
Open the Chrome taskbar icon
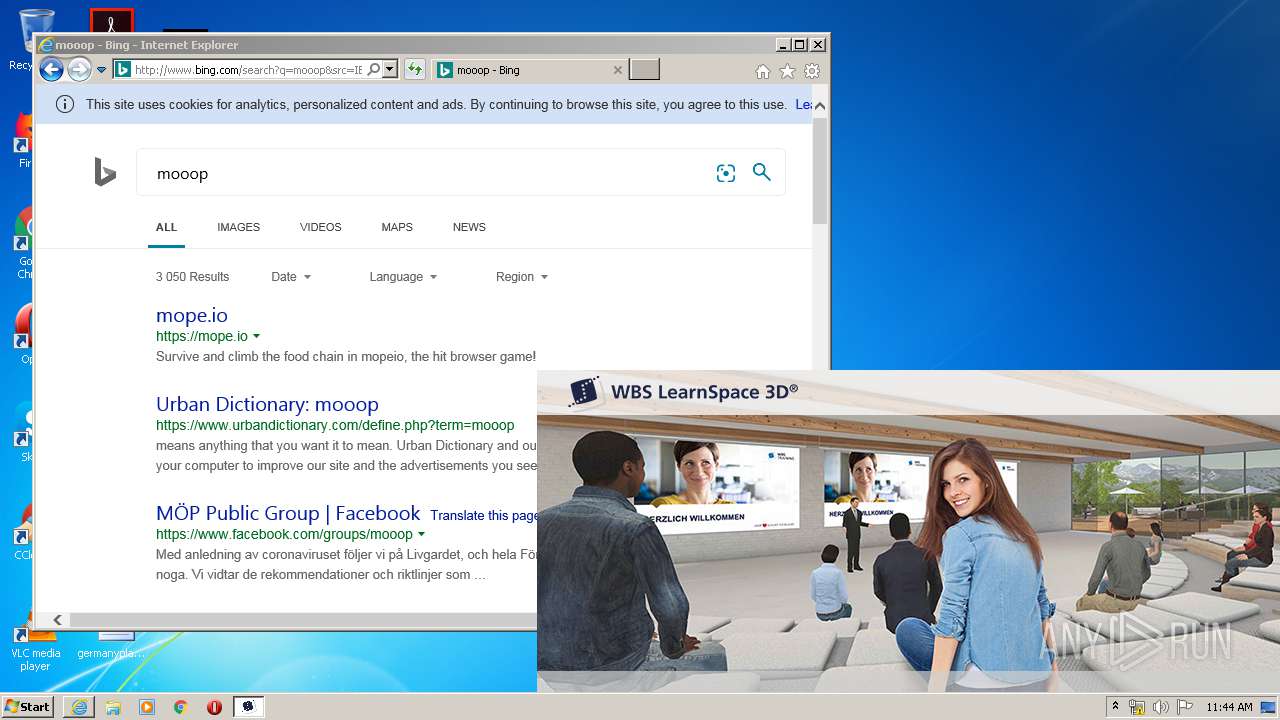click(x=181, y=707)
